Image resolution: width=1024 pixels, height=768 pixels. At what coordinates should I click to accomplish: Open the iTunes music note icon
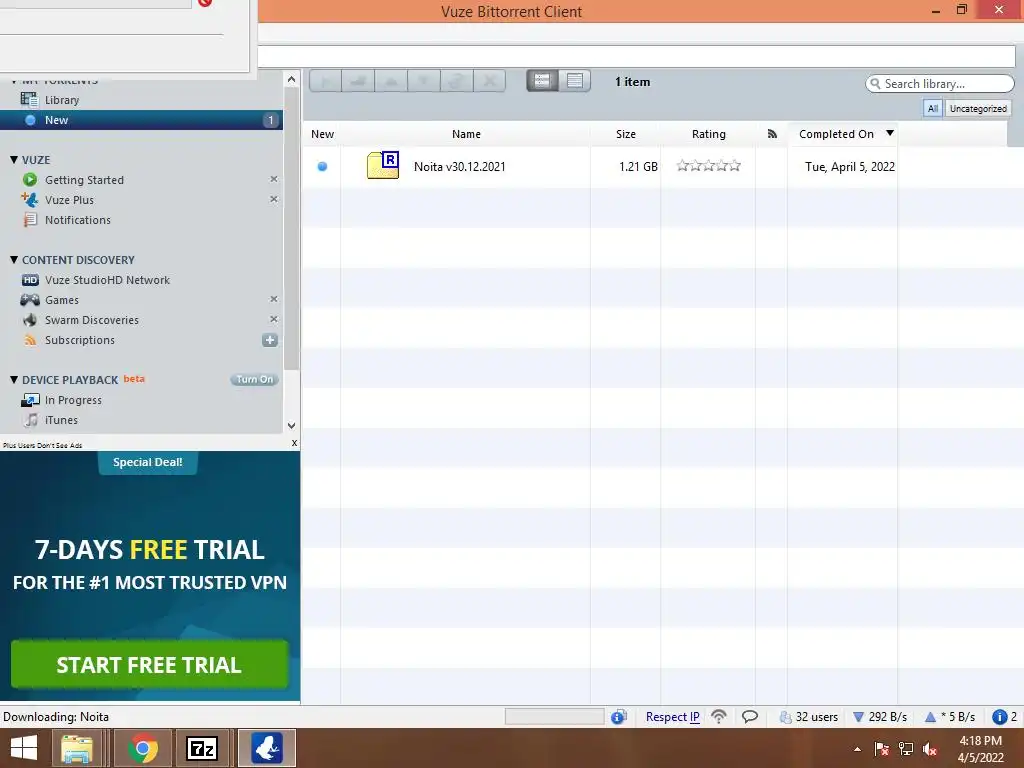click(x=31, y=420)
